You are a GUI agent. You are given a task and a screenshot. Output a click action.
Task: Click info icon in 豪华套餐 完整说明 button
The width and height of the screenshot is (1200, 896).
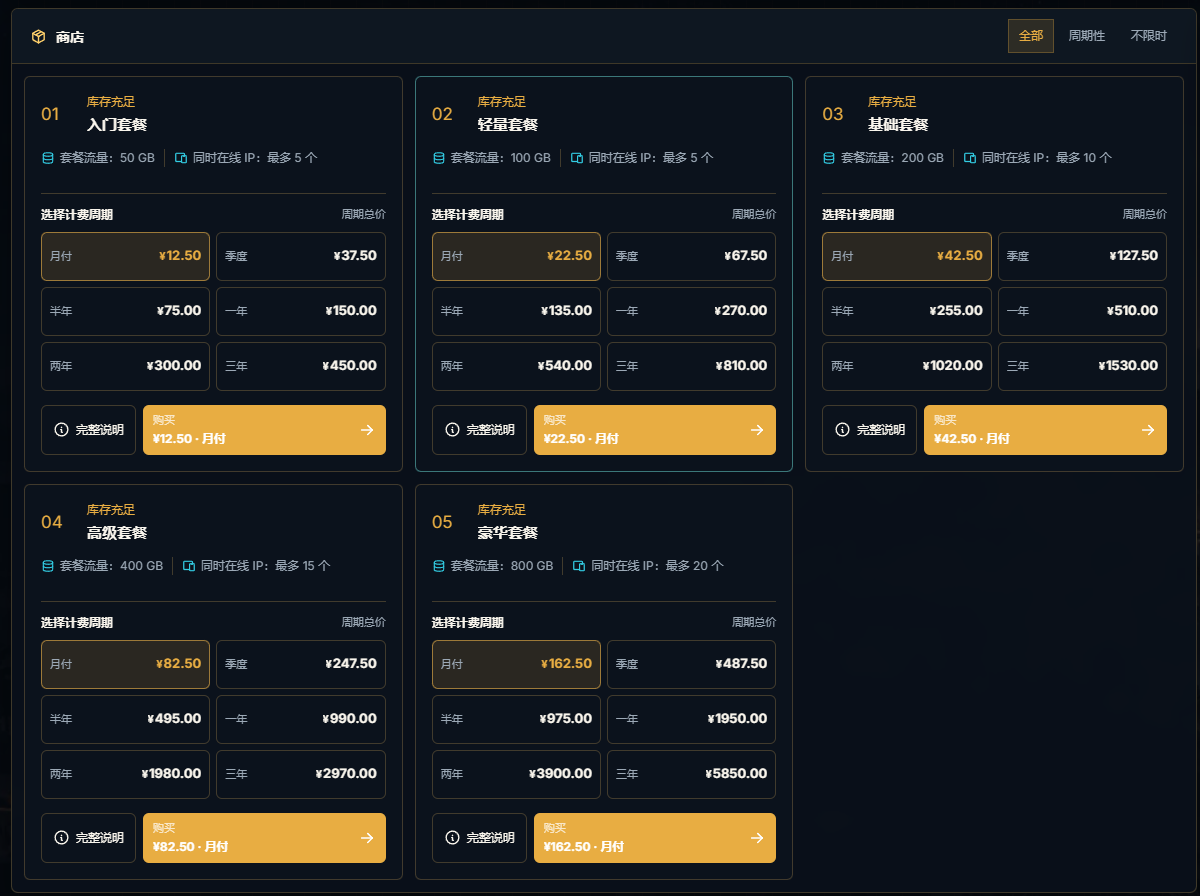(452, 838)
